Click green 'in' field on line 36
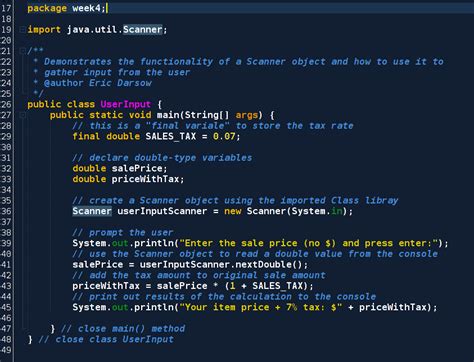 (337, 211)
